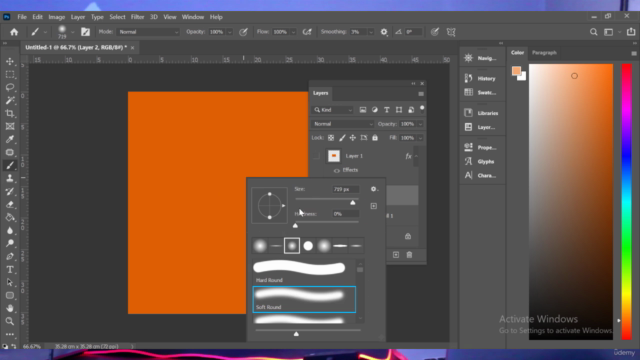Screen dimensions: 640x360
Task: Select the Untitled-1 document tab
Action: point(76,47)
